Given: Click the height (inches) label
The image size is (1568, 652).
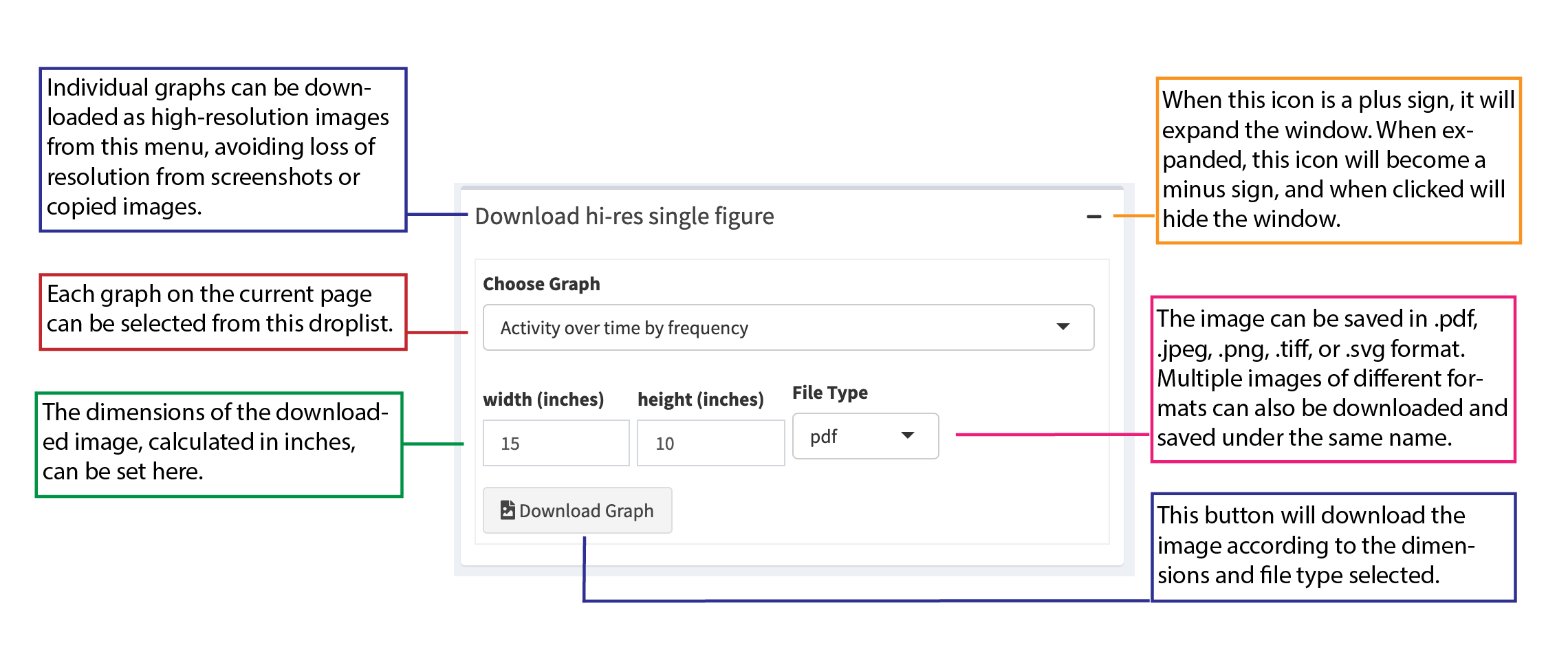Looking at the screenshot, I should tap(700, 400).
